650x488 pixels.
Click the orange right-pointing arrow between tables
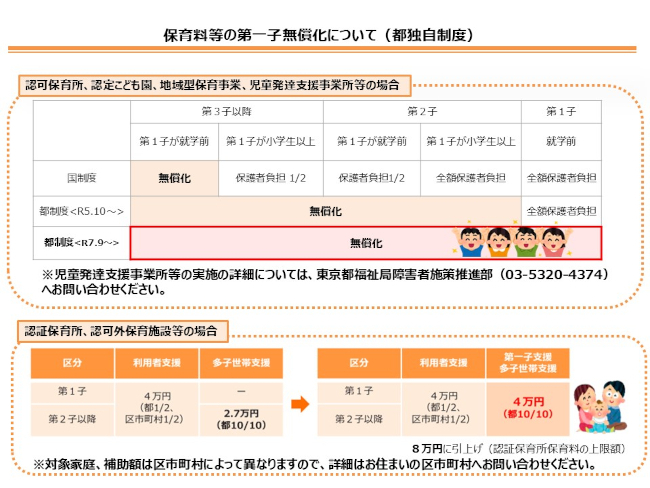[299, 406]
